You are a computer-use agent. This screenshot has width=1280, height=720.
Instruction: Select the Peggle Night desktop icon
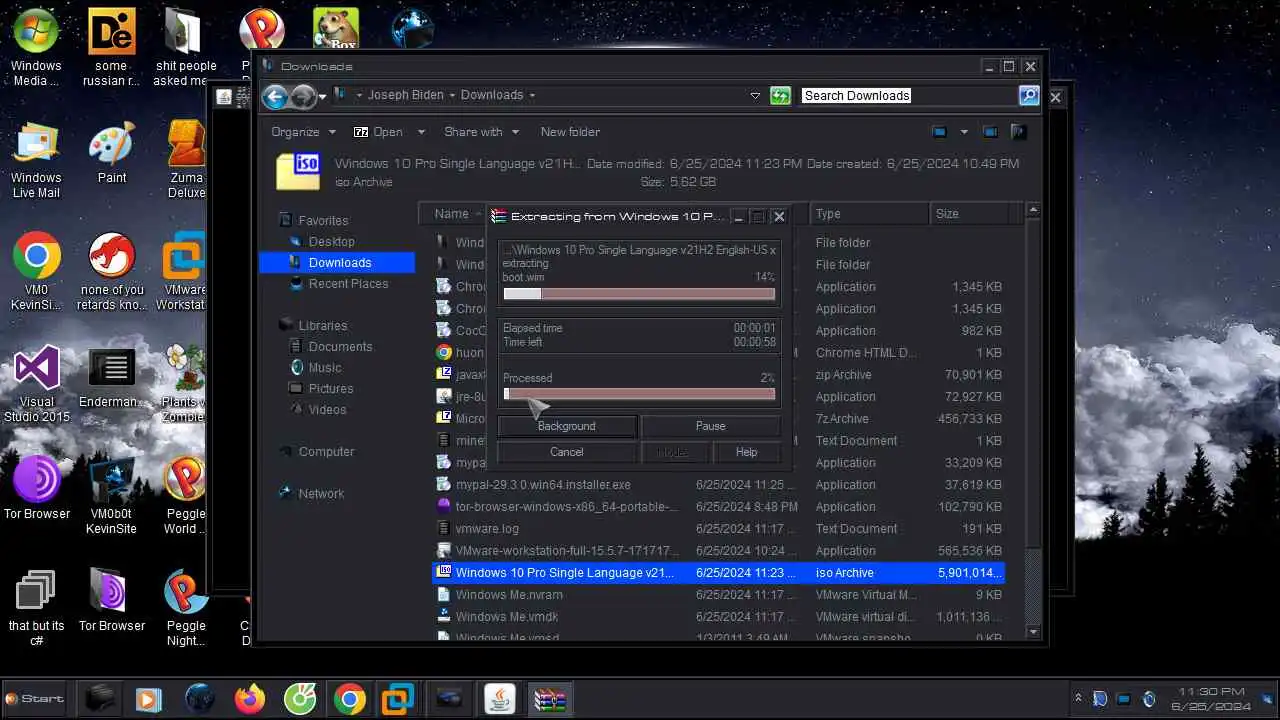point(186,608)
